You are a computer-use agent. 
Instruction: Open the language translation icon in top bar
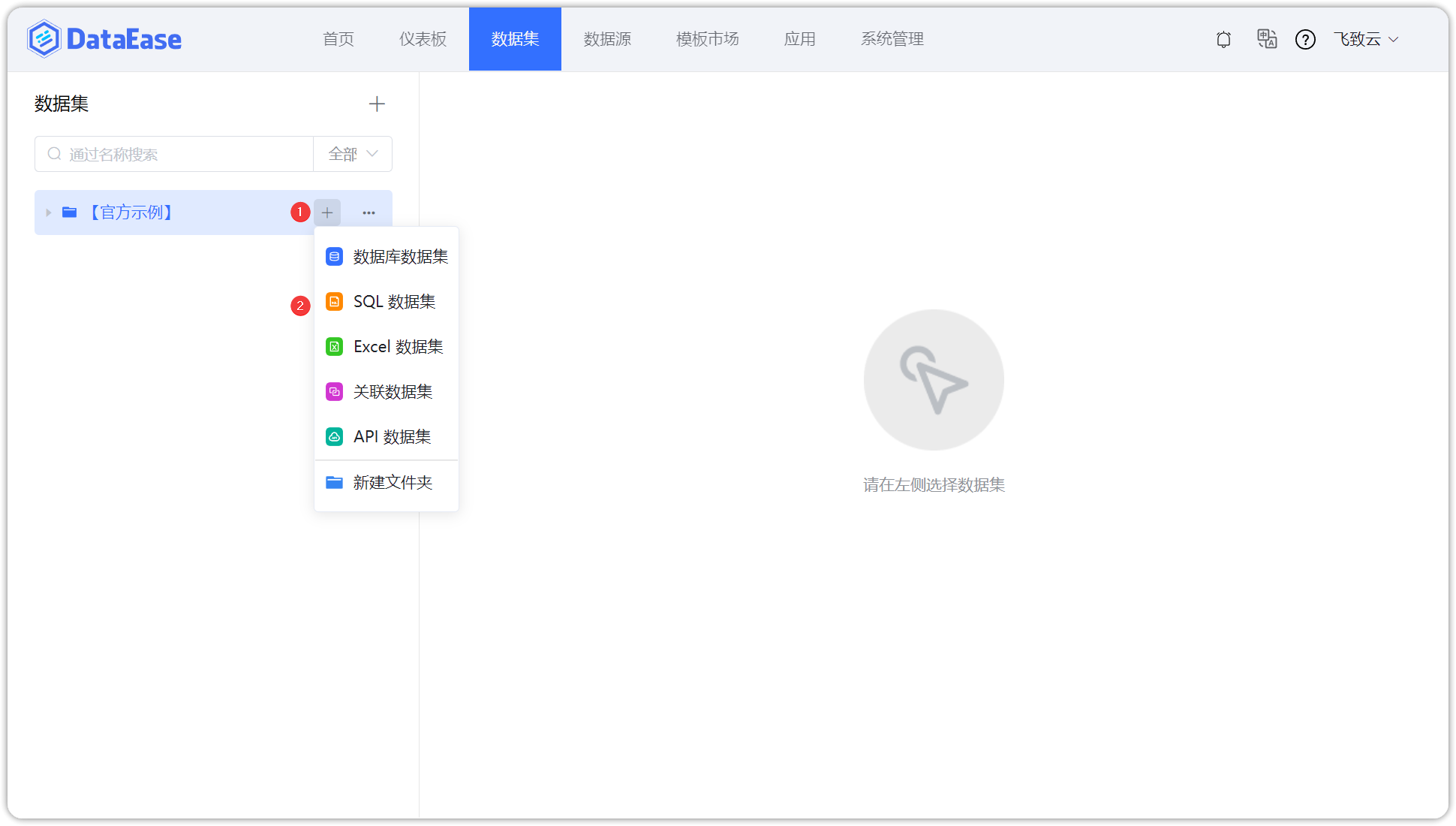(1267, 39)
